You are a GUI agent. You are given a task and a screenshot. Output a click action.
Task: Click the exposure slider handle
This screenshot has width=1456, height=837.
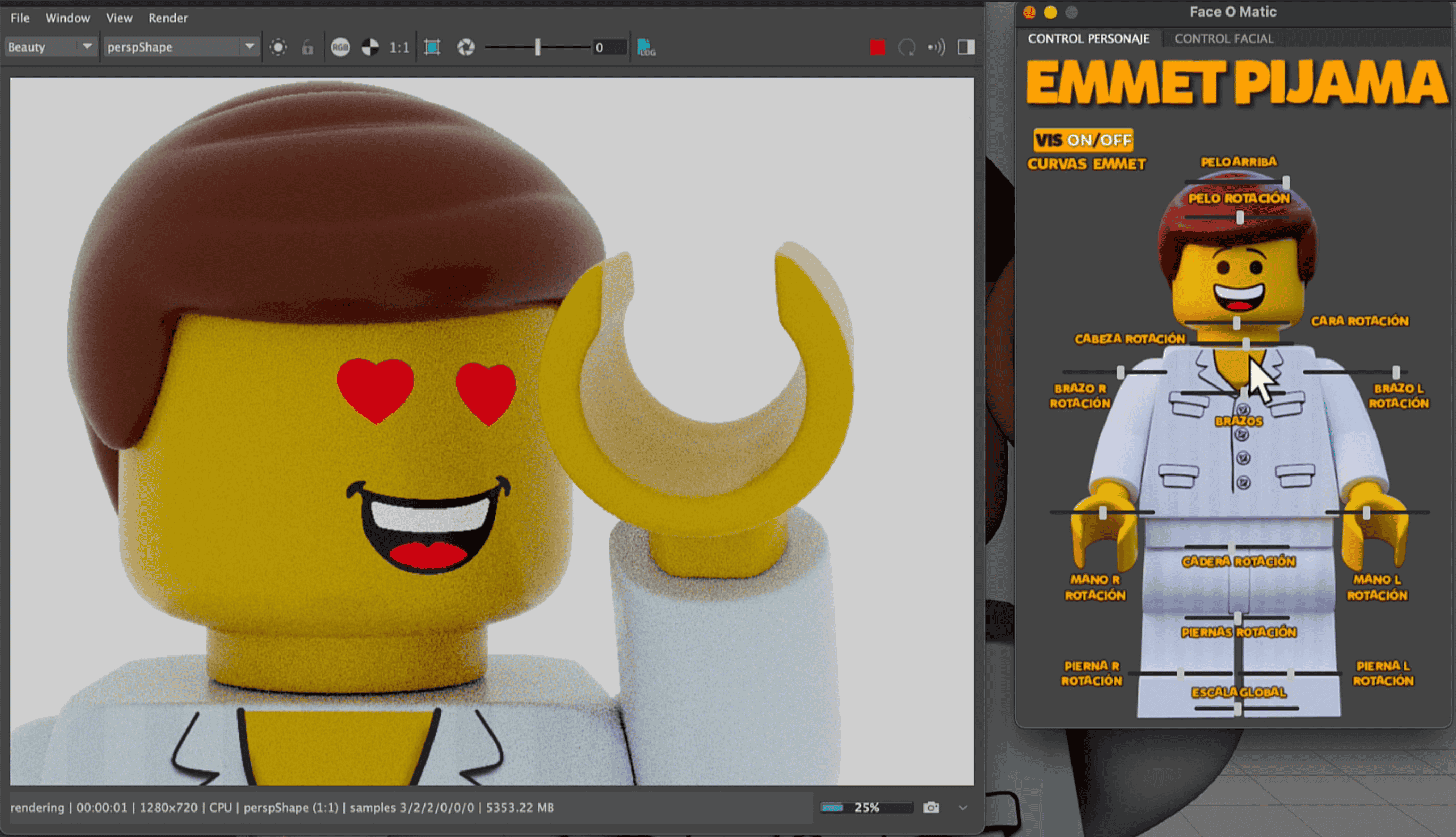click(537, 47)
